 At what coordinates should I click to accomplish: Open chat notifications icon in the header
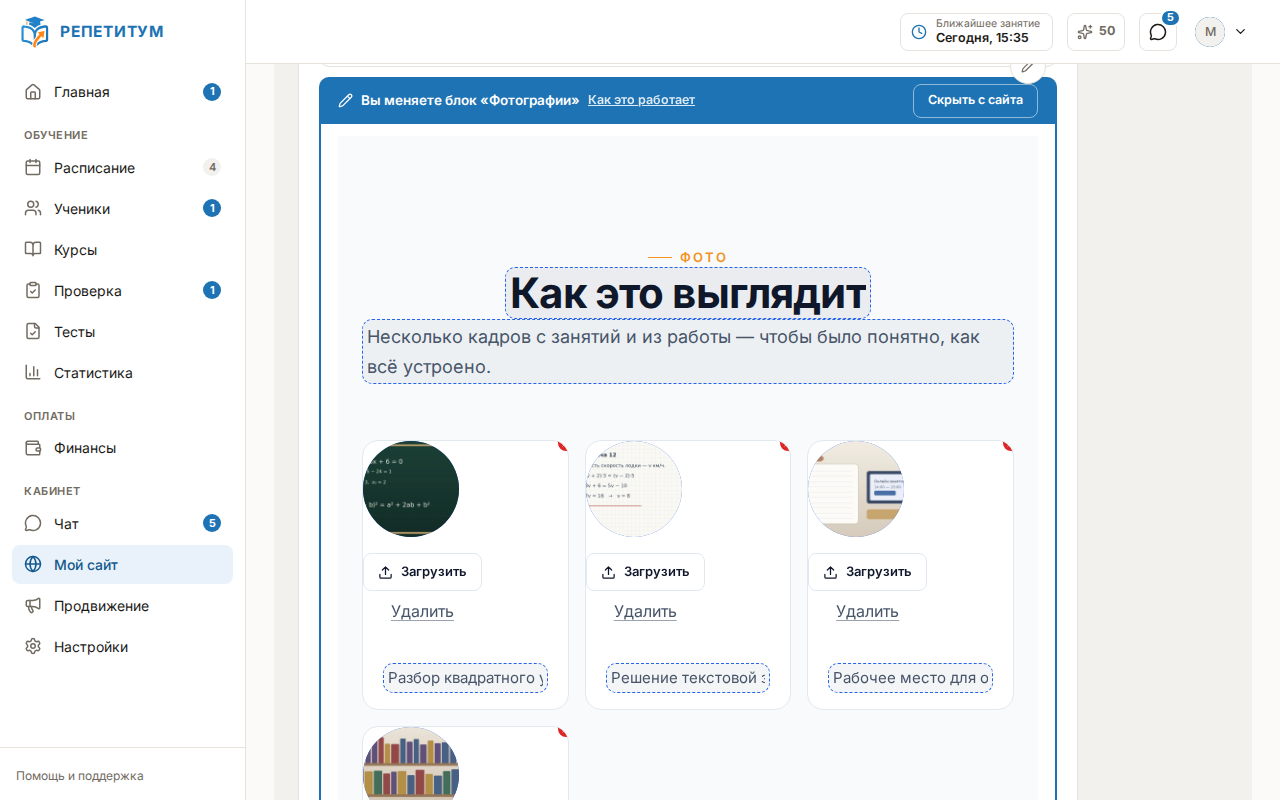click(x=1158, y=32)
